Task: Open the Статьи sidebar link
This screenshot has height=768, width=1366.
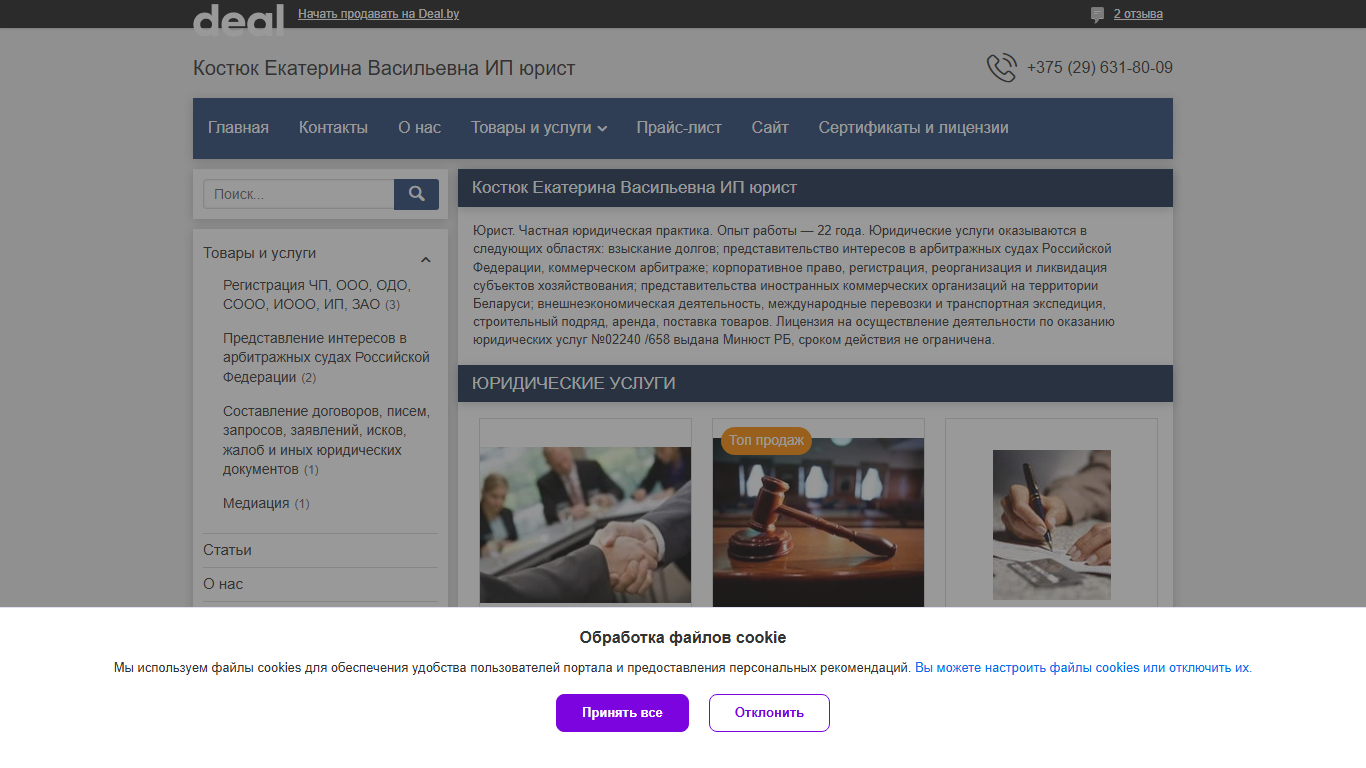Action: click(227, 550)
